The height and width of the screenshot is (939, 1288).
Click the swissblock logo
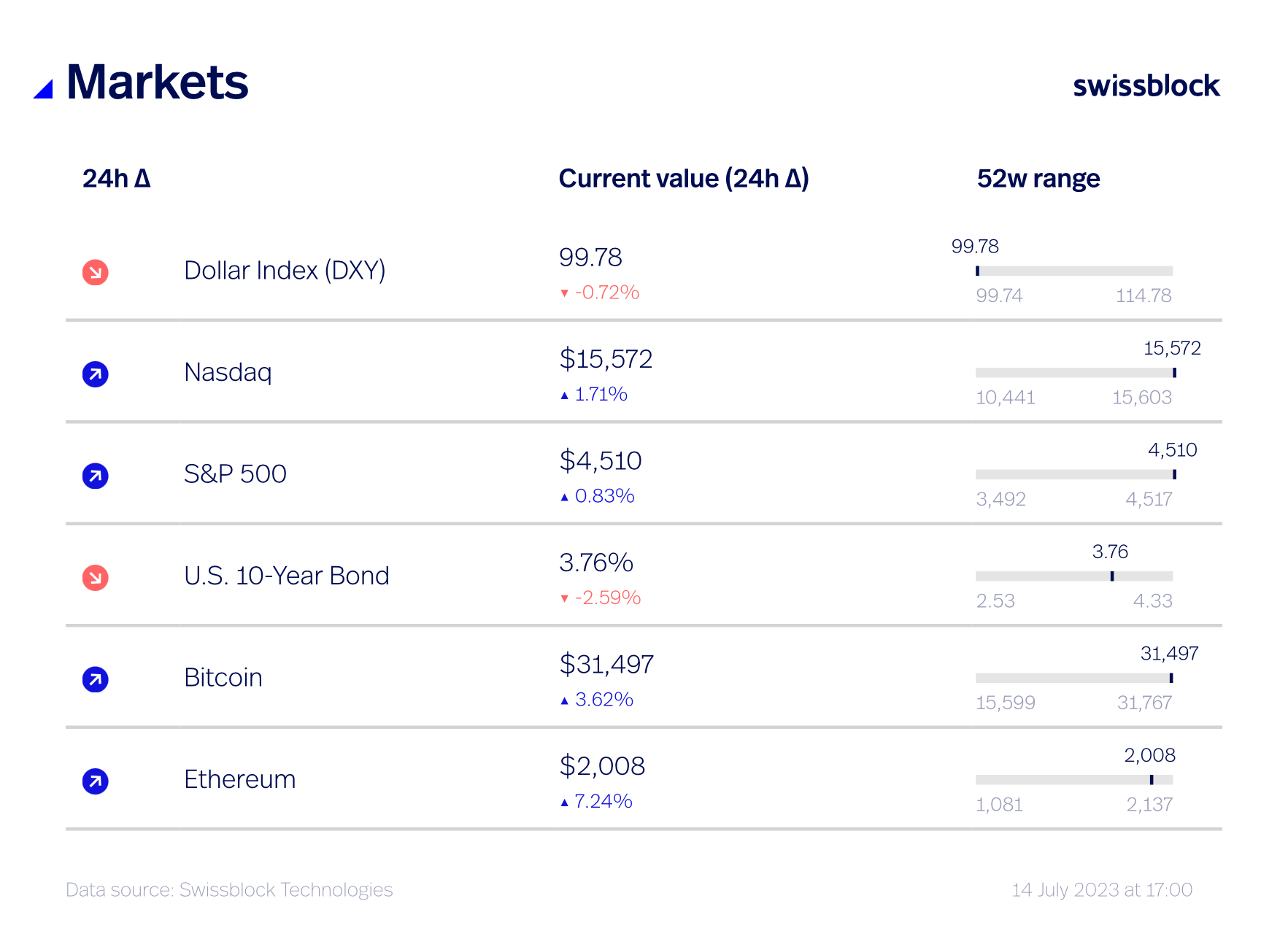click(1146, 85)
